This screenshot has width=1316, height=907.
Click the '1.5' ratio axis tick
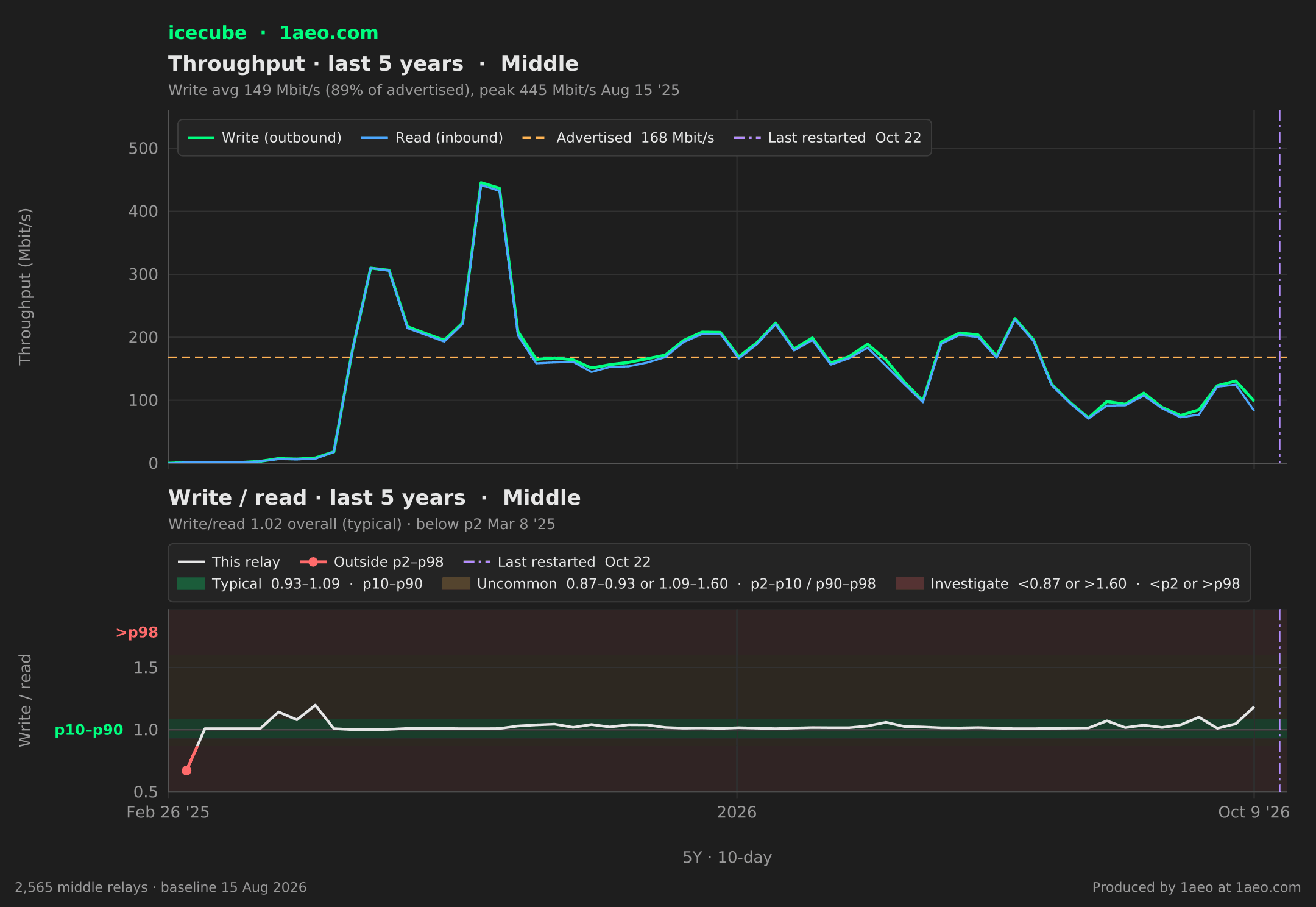click(146, 668)
